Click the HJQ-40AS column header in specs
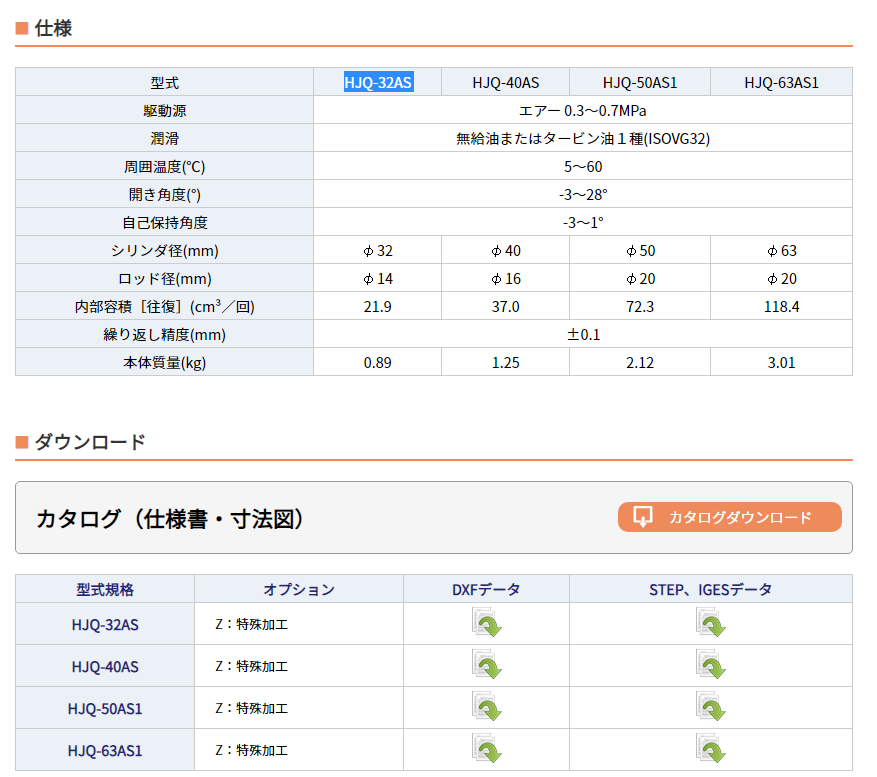Image resolution: width=877 pixels, height=777 pixels. click(505, 82)
